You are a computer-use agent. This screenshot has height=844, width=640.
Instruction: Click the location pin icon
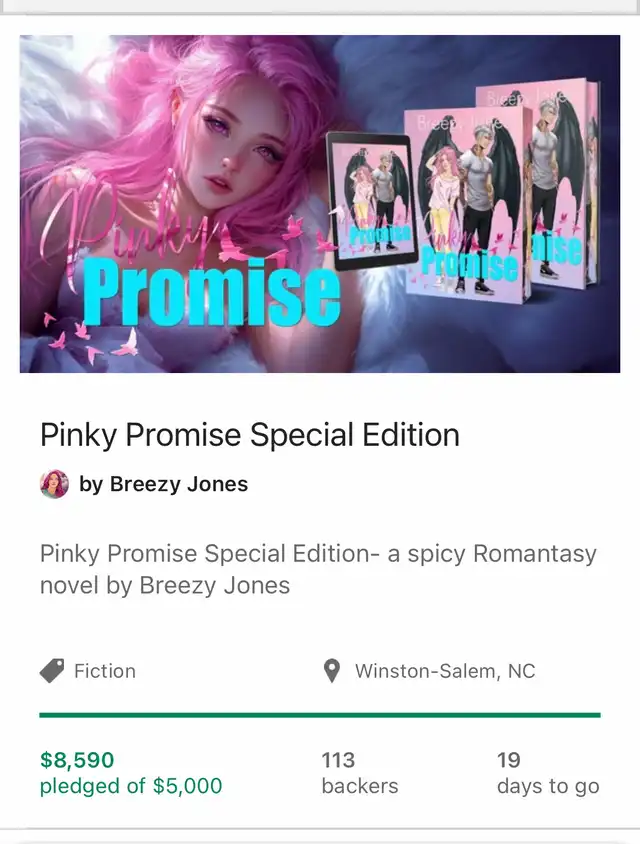point(332,671)
